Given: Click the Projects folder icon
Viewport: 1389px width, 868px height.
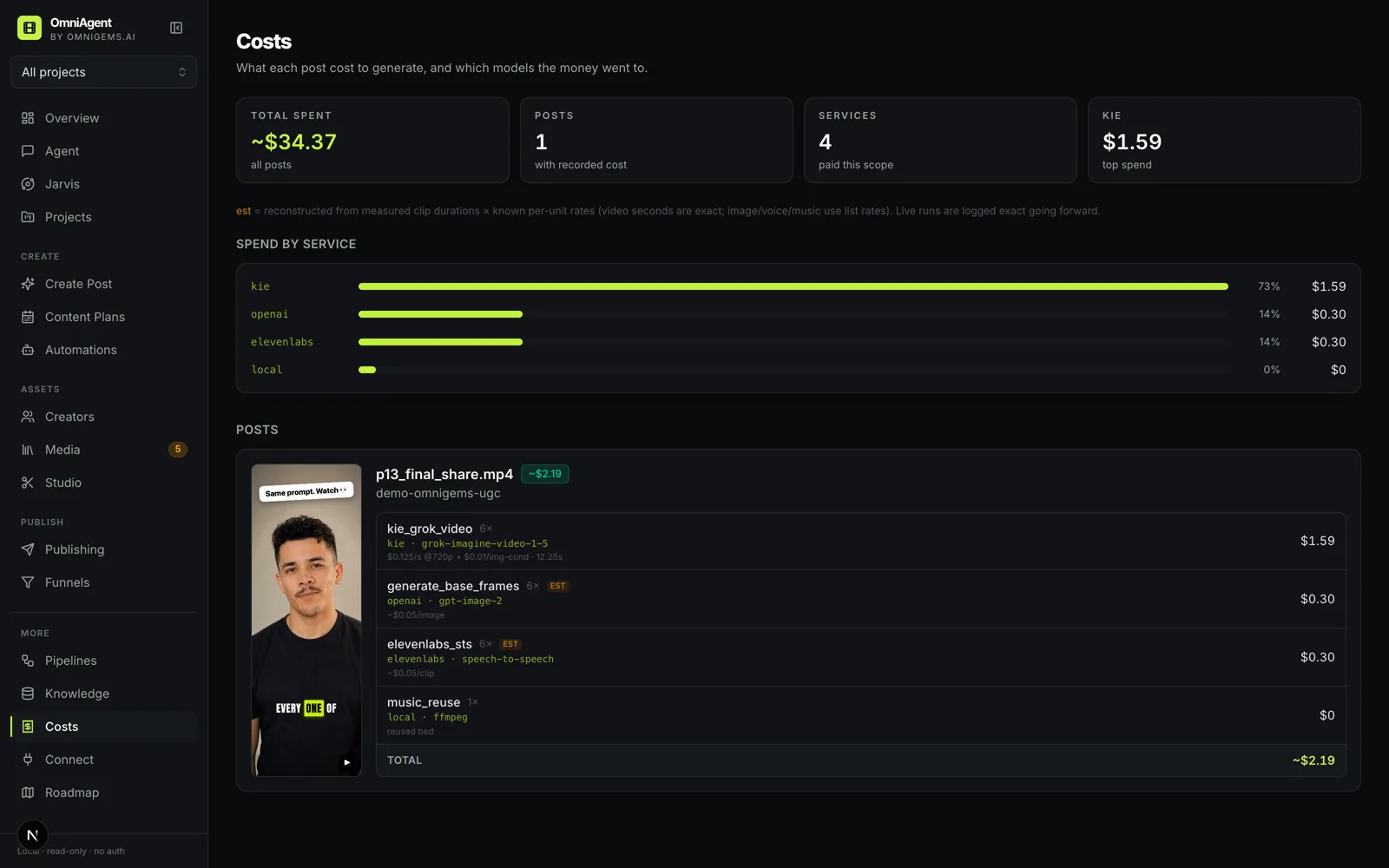Looking at the screenshot, I should (28, 217).
